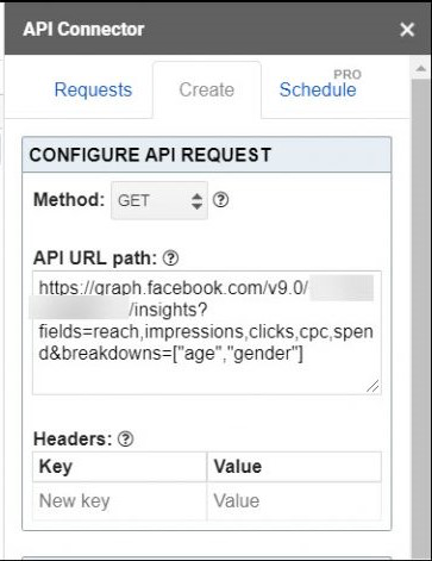The width and height of the screenshot is (433, 562).
Task: Click the API Connector title text
Action: (x=84, y=29)
